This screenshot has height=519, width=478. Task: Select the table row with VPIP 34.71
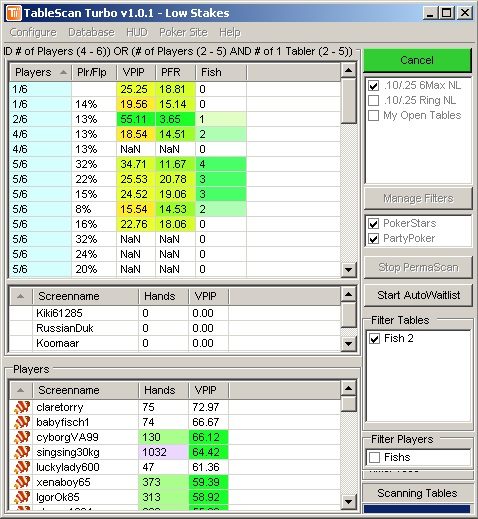tap(175, 164)
